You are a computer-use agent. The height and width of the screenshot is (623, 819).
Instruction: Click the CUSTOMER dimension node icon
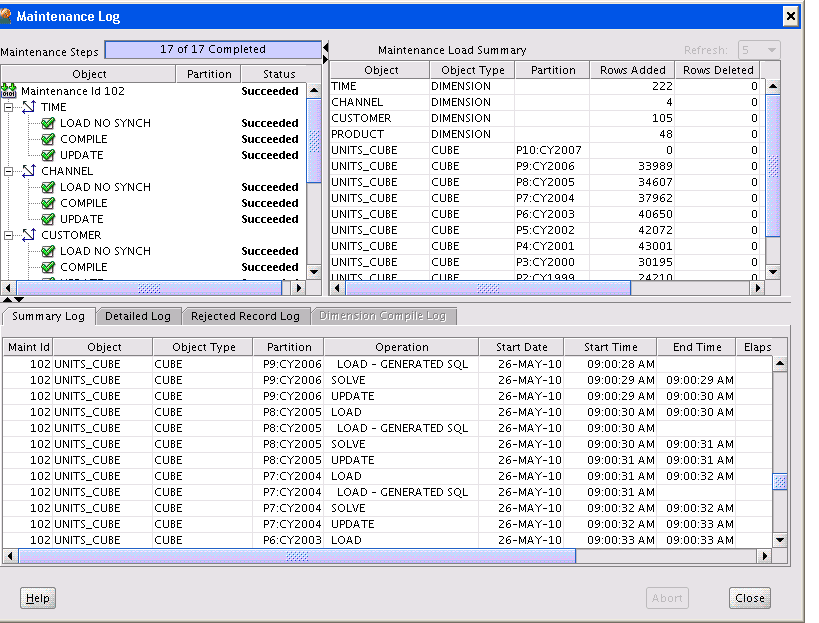coord(29,235)
